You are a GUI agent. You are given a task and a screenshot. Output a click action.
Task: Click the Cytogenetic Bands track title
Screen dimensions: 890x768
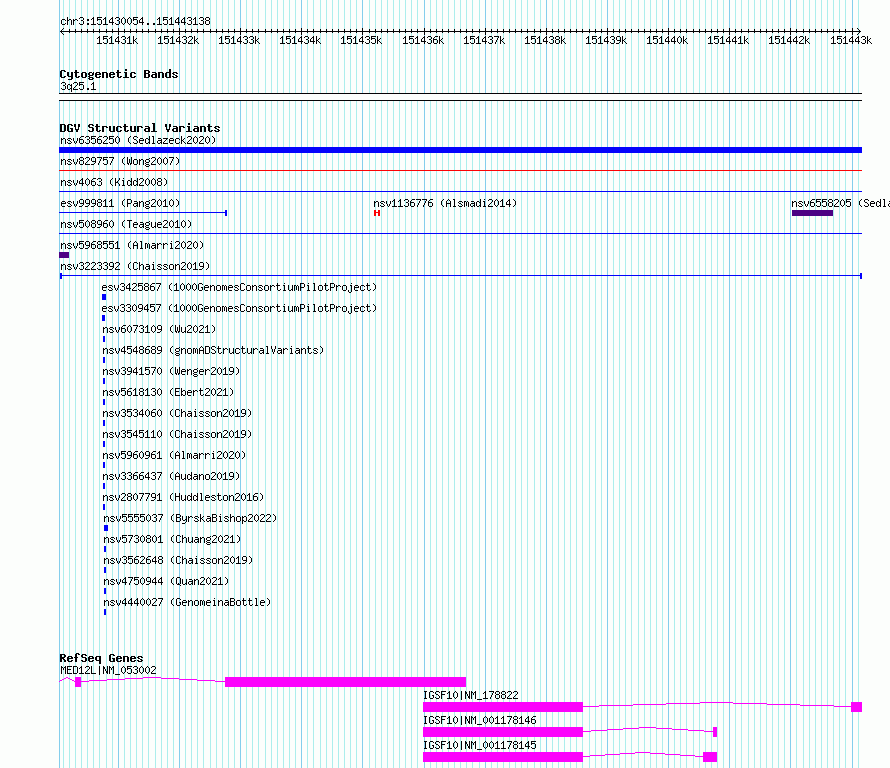[119, 74]
